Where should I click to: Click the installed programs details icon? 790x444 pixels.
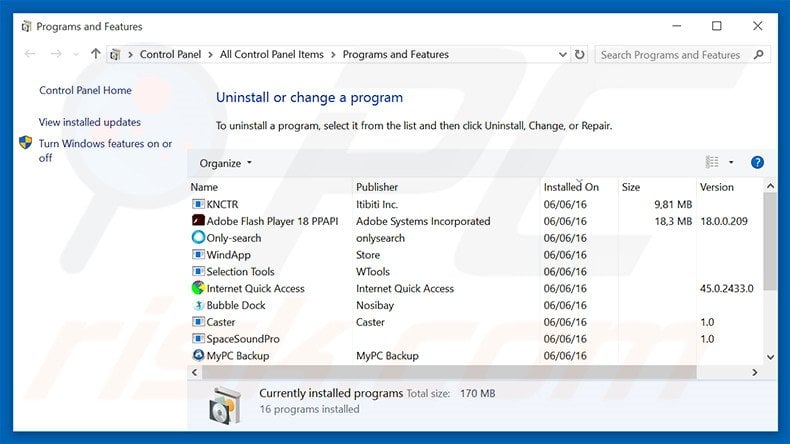[x=225, y=405]
